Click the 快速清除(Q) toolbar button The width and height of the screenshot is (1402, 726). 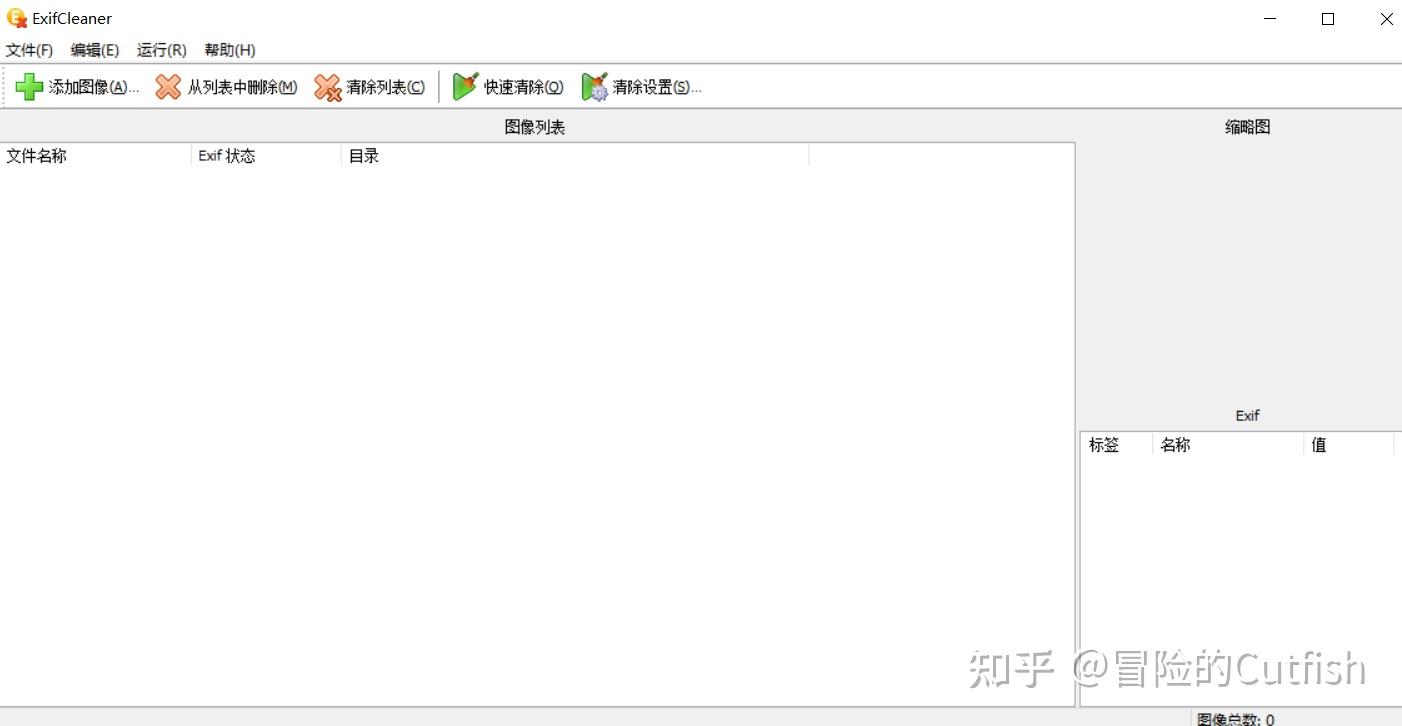[522, 86]
